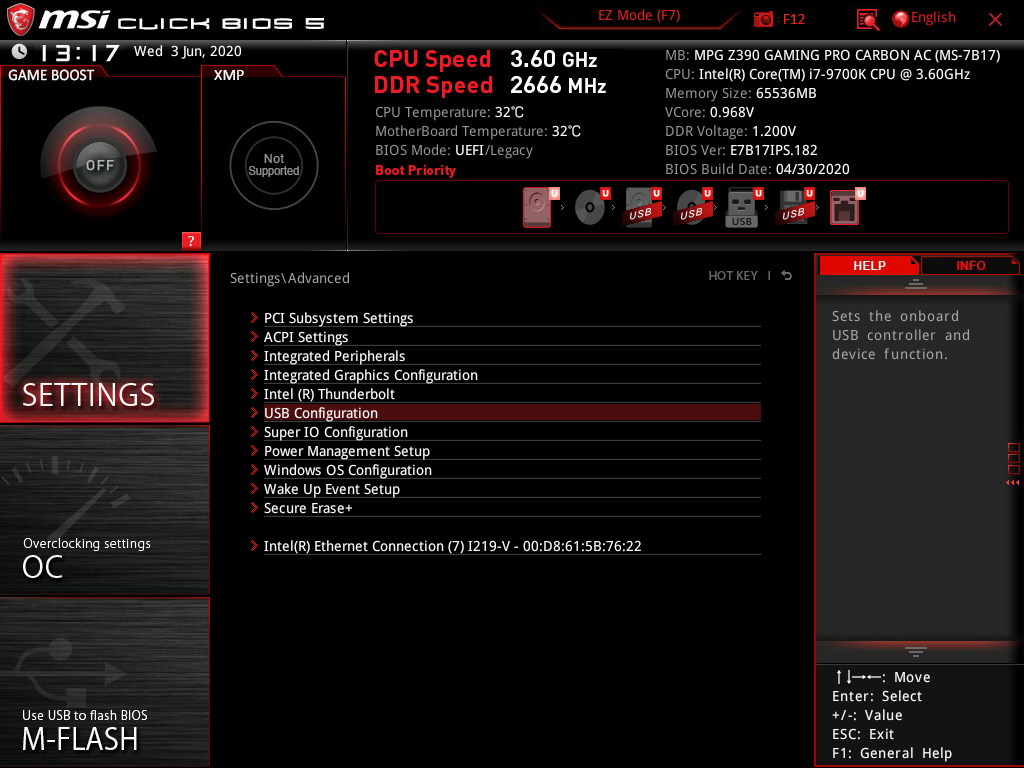Click the MSI dragon shield logo
Image resolution: width=1024 pixels, height=768 pixels.
coord(20,20)
